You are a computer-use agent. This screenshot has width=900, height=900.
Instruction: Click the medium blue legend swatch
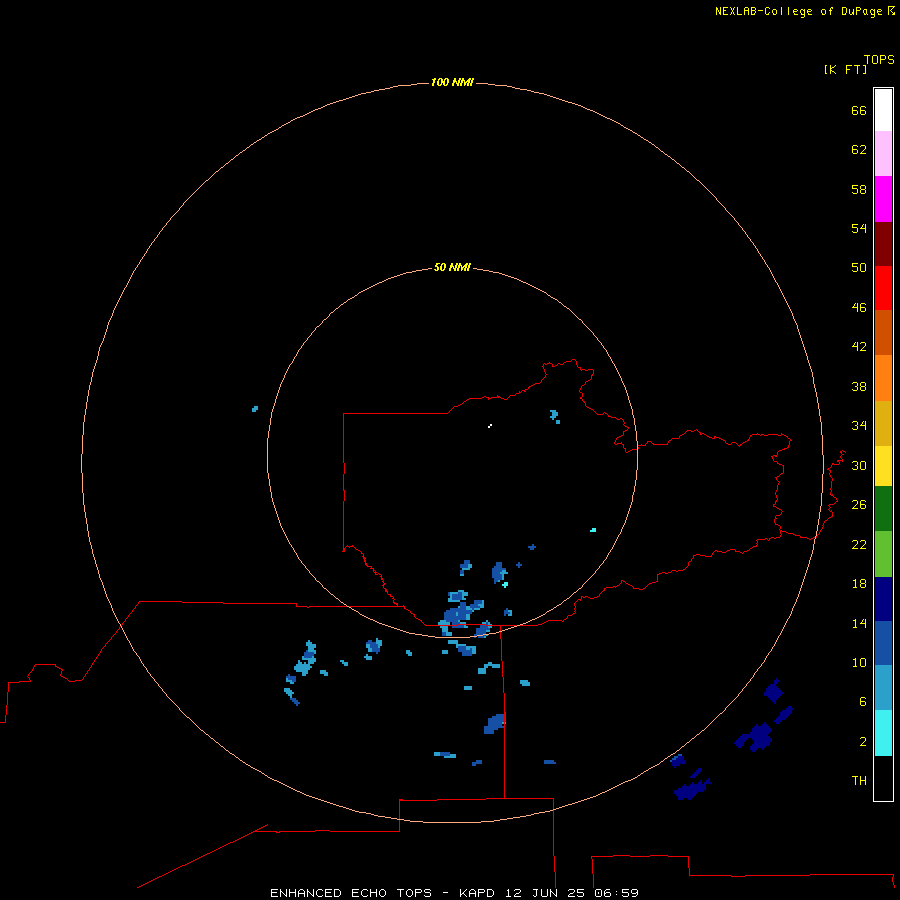(x=883, y=643)
